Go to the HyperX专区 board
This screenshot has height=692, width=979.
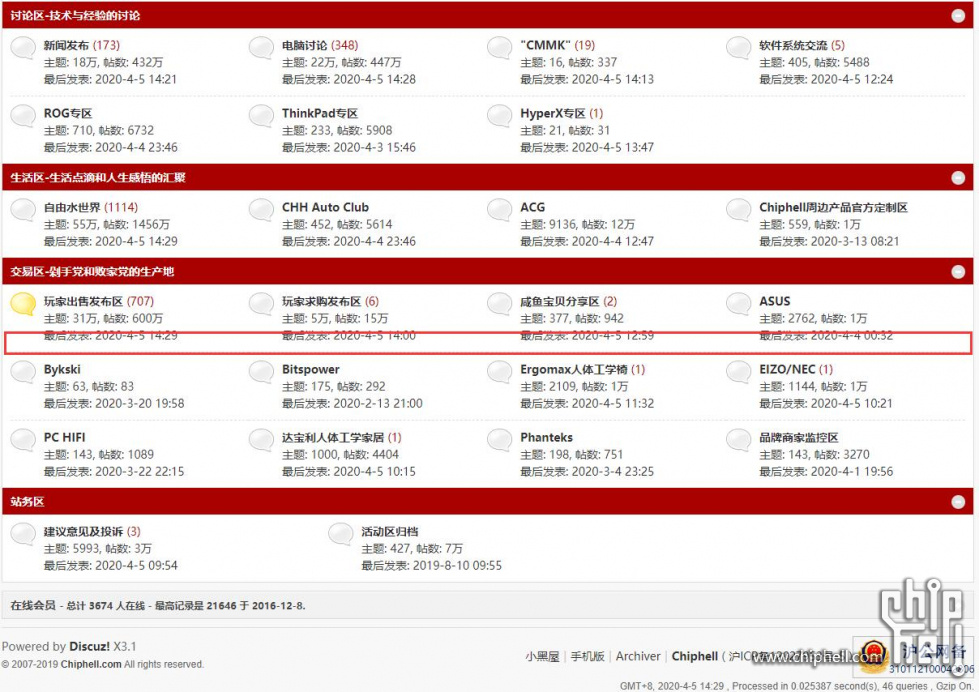(553, 114)
